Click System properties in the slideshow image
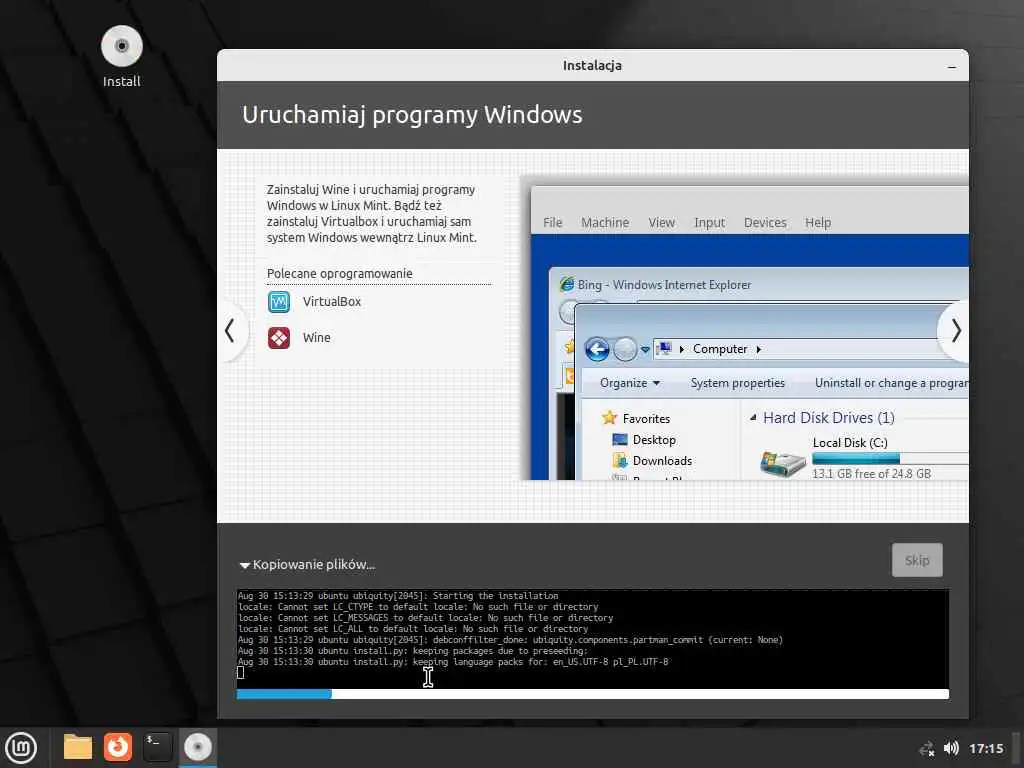Image resolution: width=1024 pixels, height=768 pixels. (x=737, y=383)
